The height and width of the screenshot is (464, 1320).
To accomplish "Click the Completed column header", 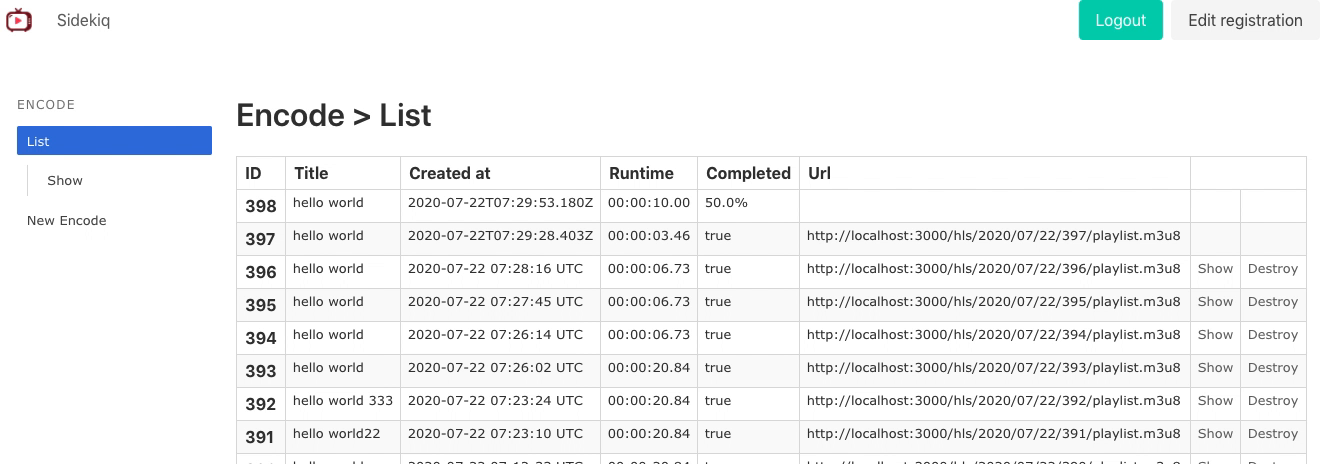I will tap(748, 173).
